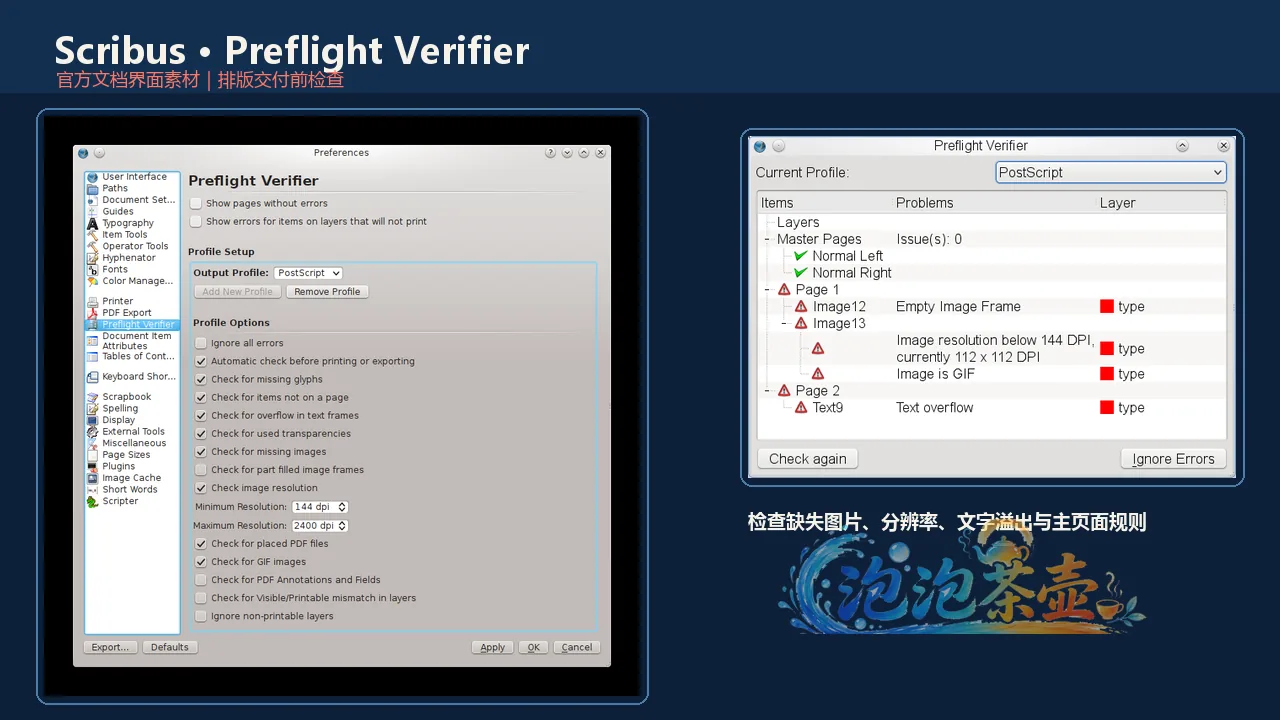Open Guides preferences icon
The height and width of the screenshot is (720, 1280).
[x=93, y=211]
